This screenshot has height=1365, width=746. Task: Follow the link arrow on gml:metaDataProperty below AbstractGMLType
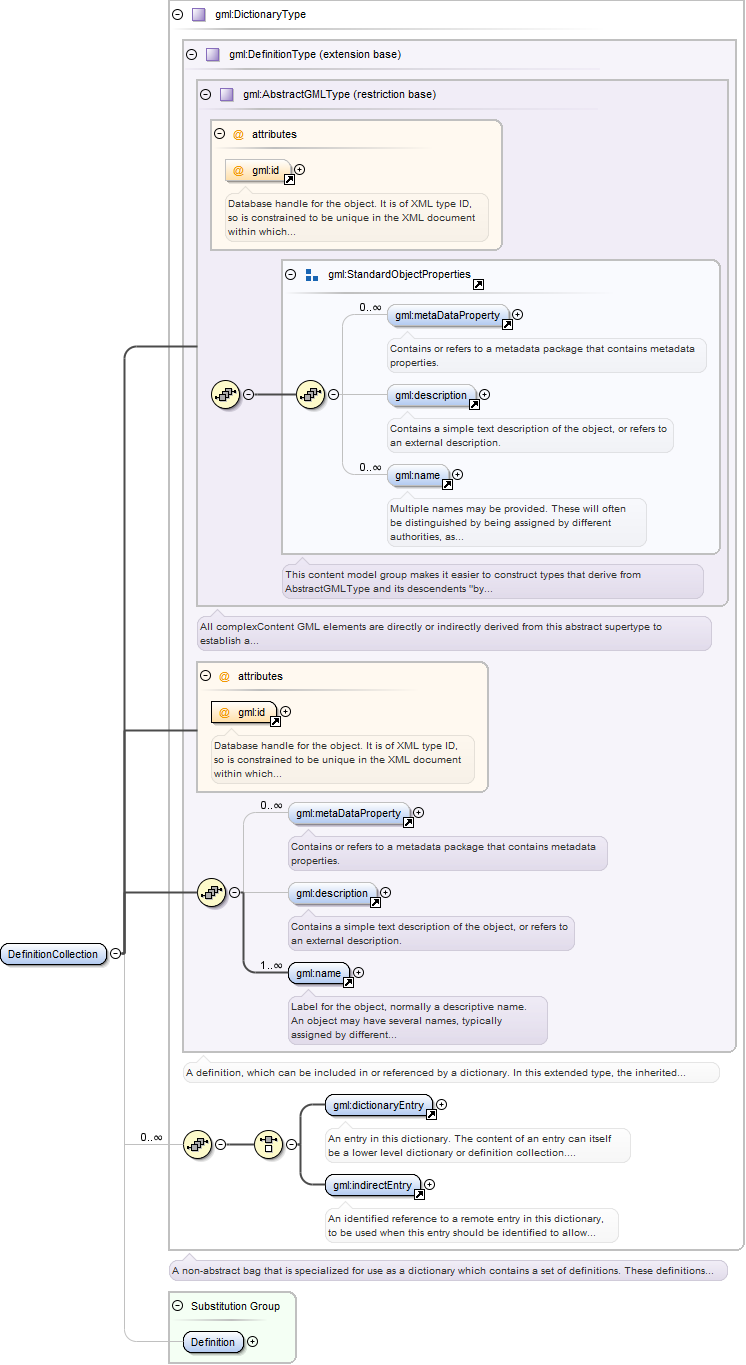click(408, 822)
